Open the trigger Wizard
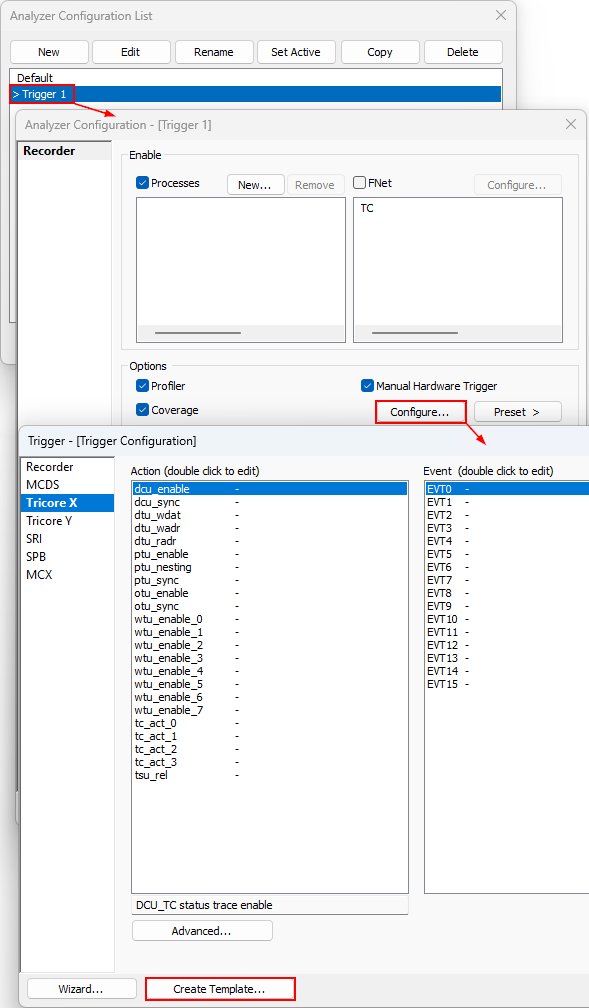 coord(81,989)
